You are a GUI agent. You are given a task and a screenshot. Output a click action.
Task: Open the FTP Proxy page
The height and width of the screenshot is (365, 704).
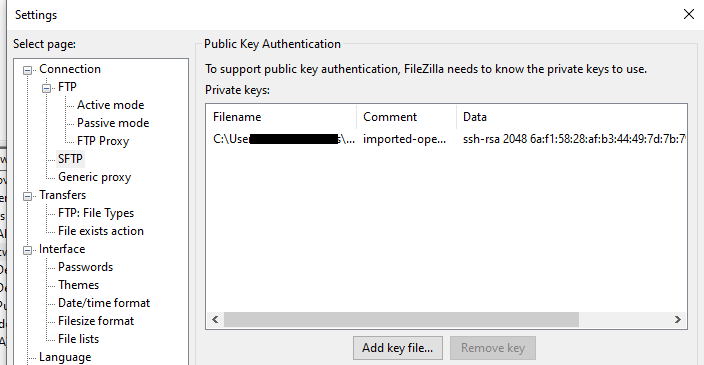coord(103,141)
